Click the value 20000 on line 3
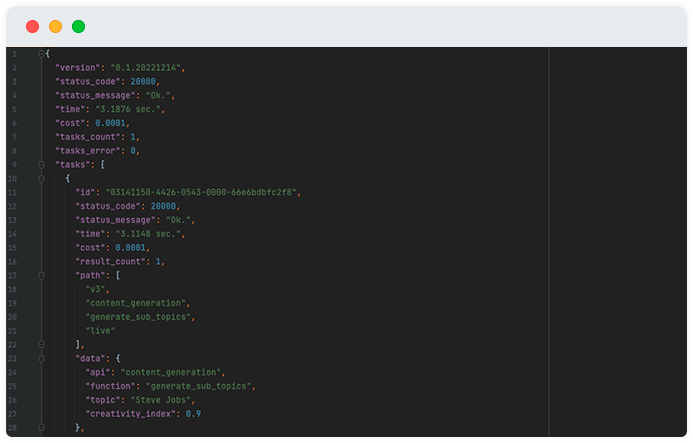This screenshot has width=693, height=443. click(143, 82)
